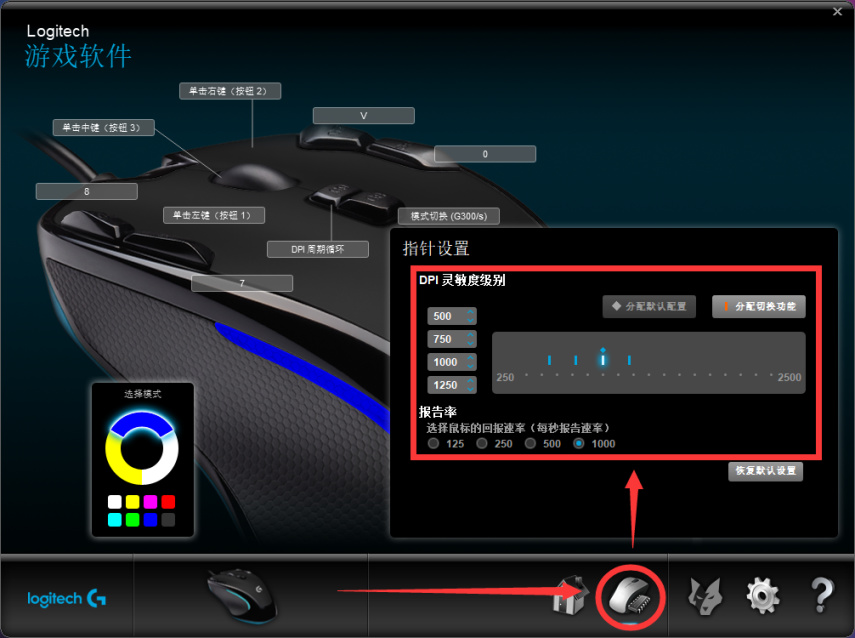
Task: Select the second DPI marker on slider
Action: coord(576,360)
